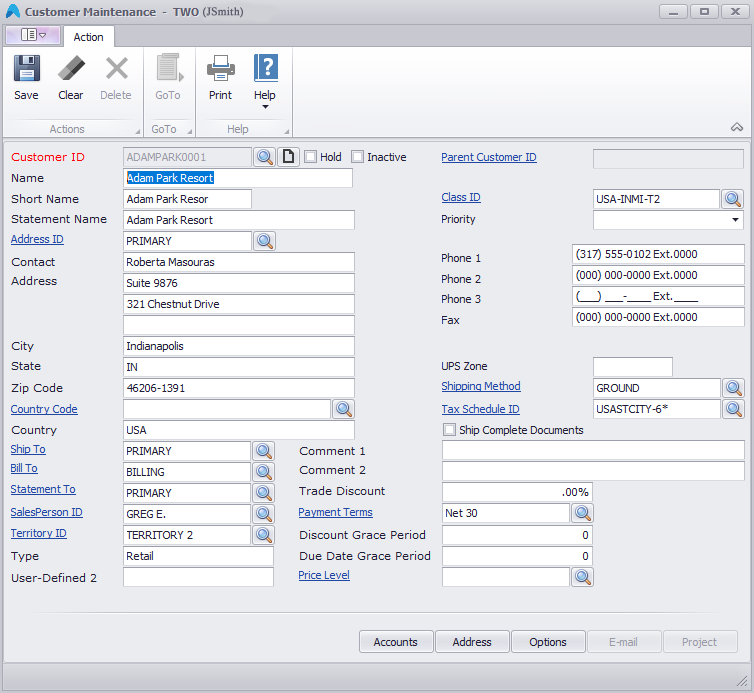Click the Parent Customer ID field

(668, 159)
